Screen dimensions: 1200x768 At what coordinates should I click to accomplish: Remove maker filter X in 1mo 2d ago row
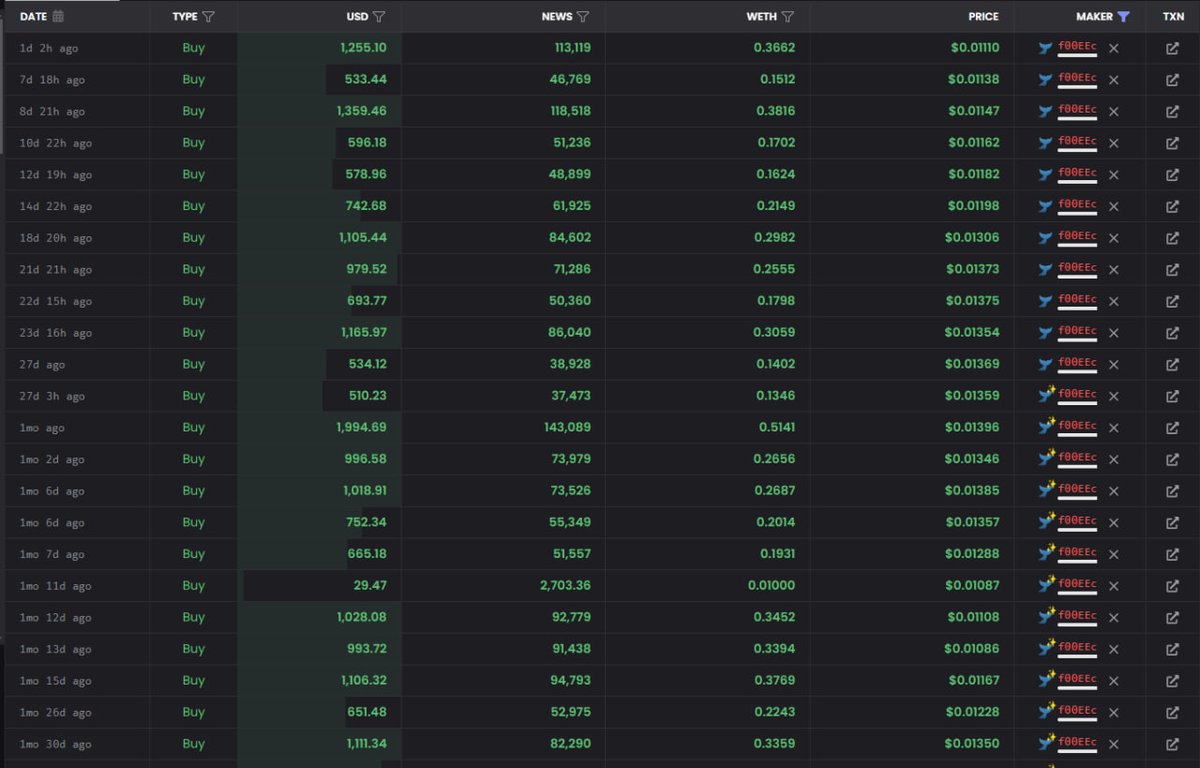pyautogui.click(x=1113, y=460)
